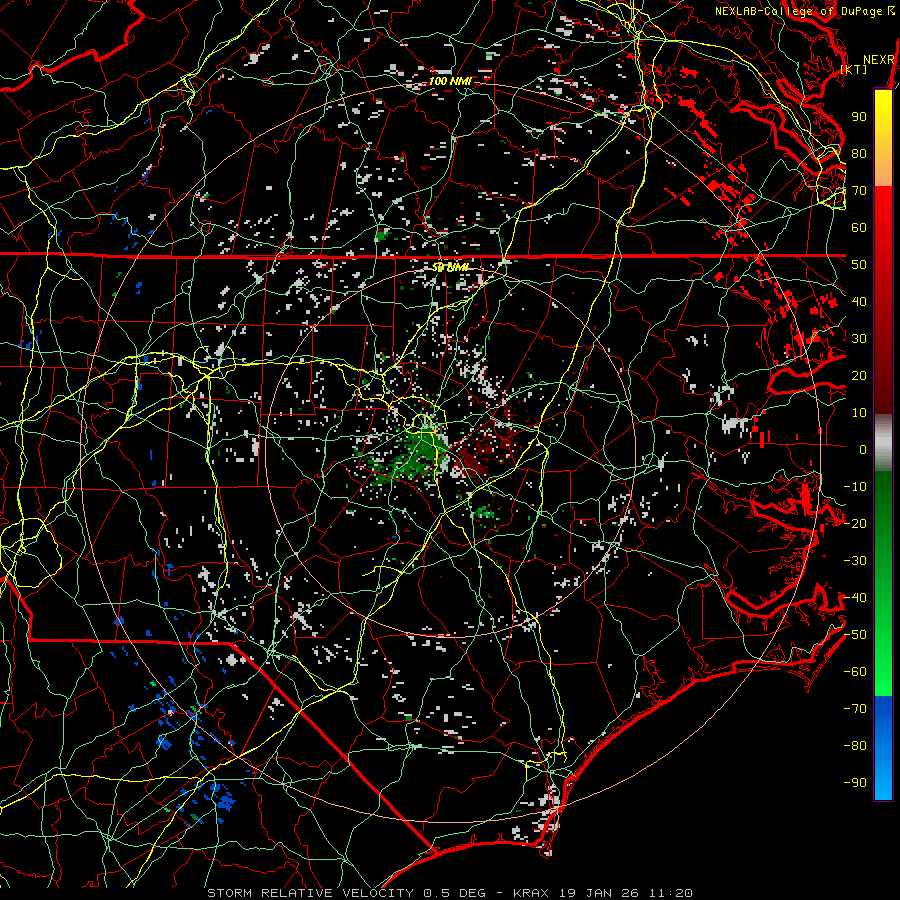The image size is (900, 900).
Task: Click the "-80" scale value
Action: click(x=855, y=746)
